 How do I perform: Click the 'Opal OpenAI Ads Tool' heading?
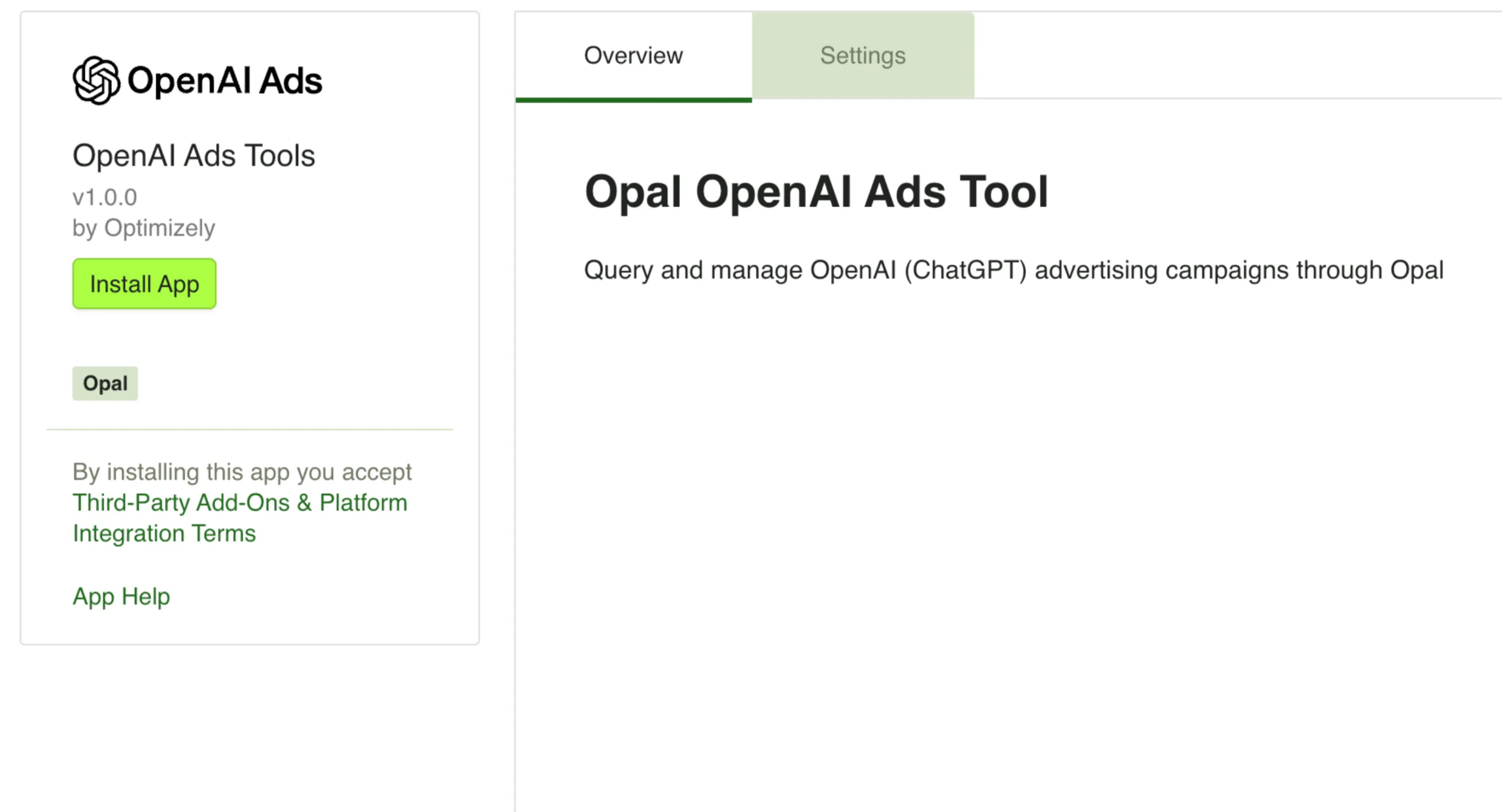point(816,192)
